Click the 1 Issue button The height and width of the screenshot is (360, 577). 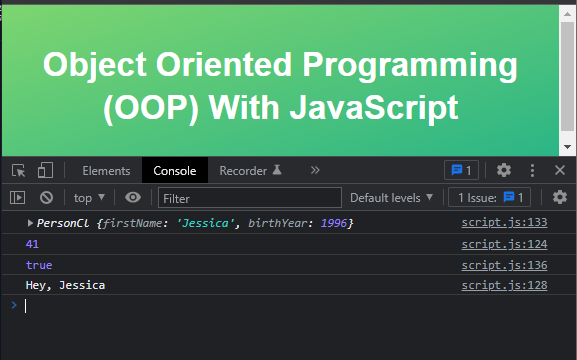click(x=489, y=198)
